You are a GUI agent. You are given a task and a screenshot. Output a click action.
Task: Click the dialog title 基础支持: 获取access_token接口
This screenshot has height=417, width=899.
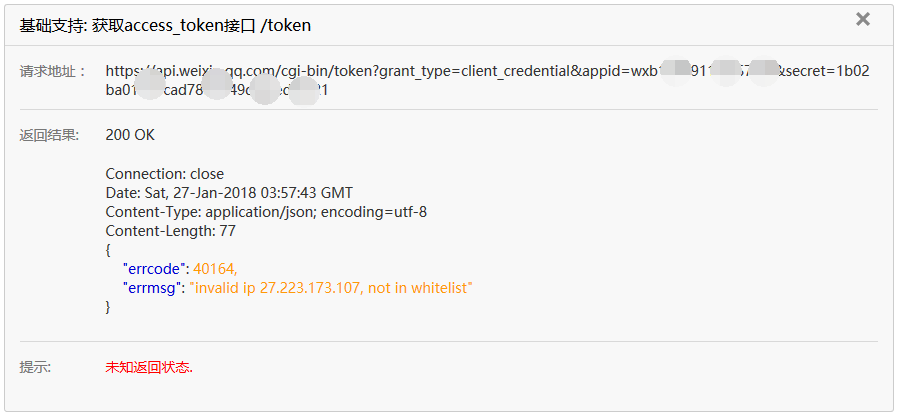(x=165, y=25)
